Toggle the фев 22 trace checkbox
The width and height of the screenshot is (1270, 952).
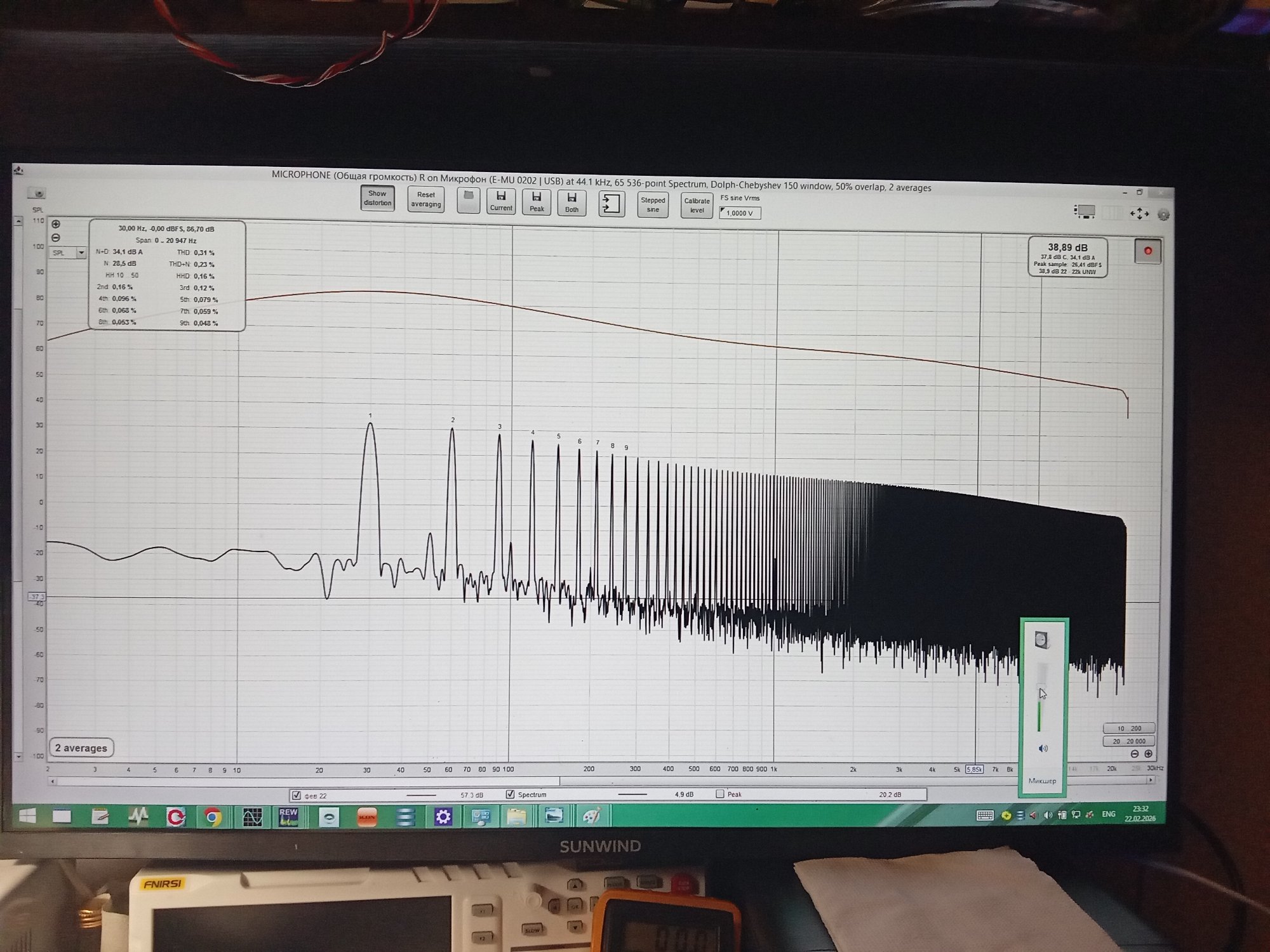tap(296, 795)
